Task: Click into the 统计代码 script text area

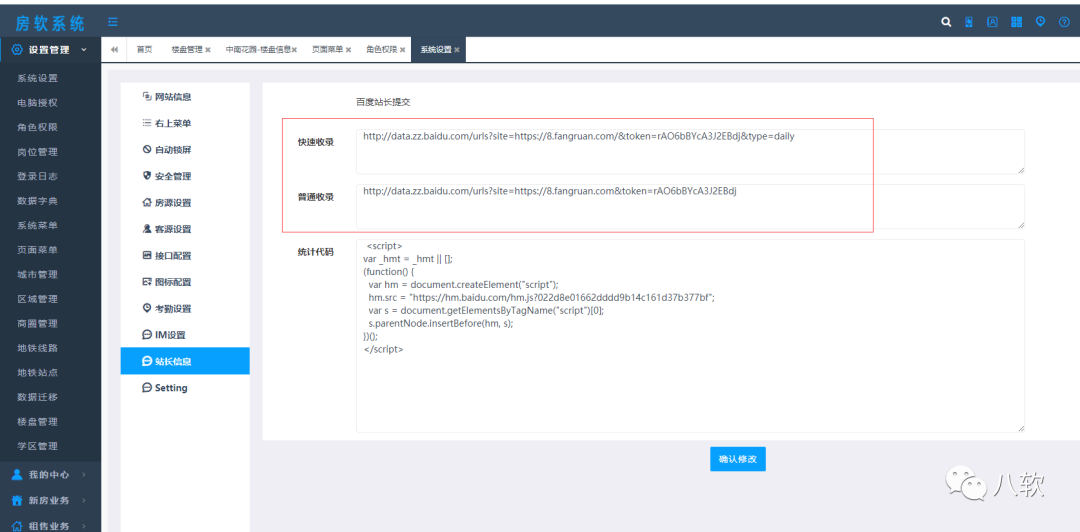Action: coord(690,336)
